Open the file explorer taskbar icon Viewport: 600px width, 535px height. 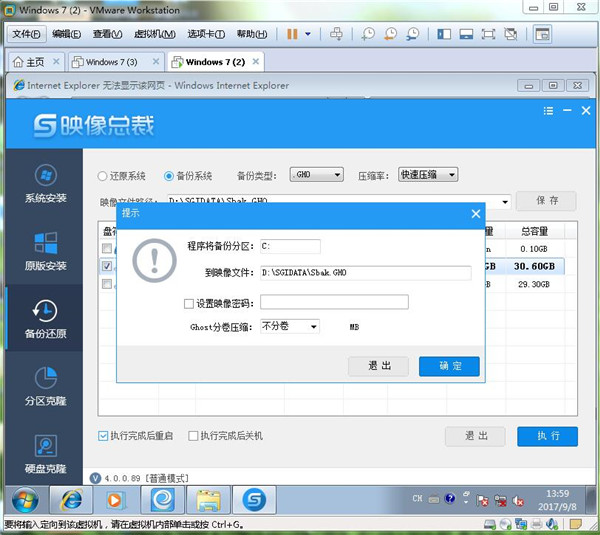coord(209,500)
